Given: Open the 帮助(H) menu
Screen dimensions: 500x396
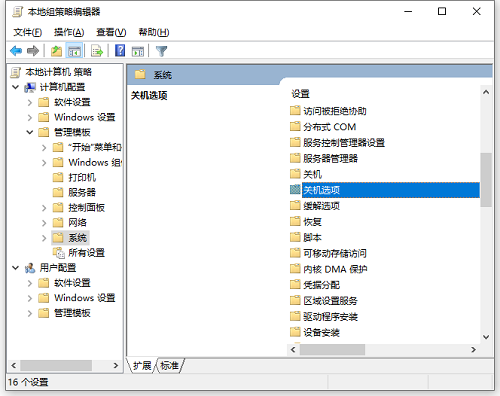Looking at the screenshot, I should [x=154, y=32].
